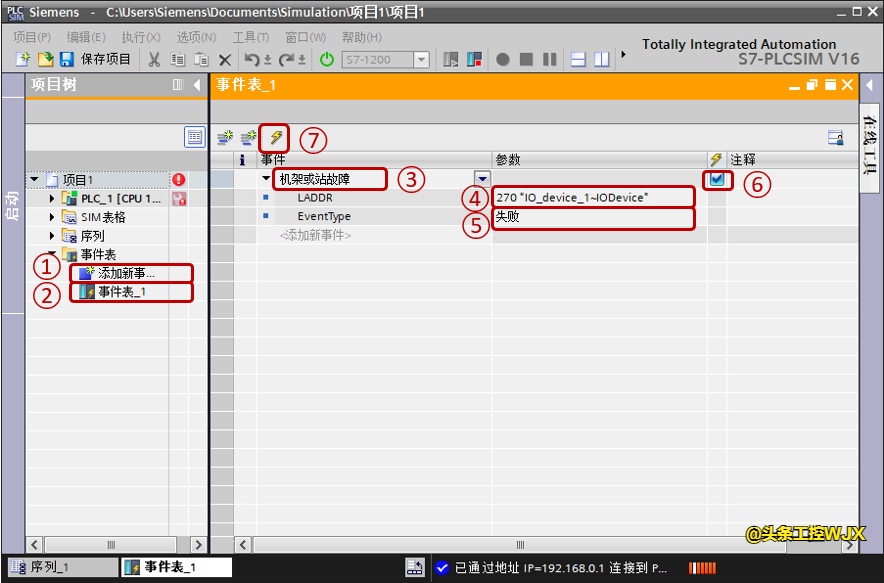The image size is (884, 583).
Task: Split the editor horizontally via toolbar icon
Action: (578, 60)
